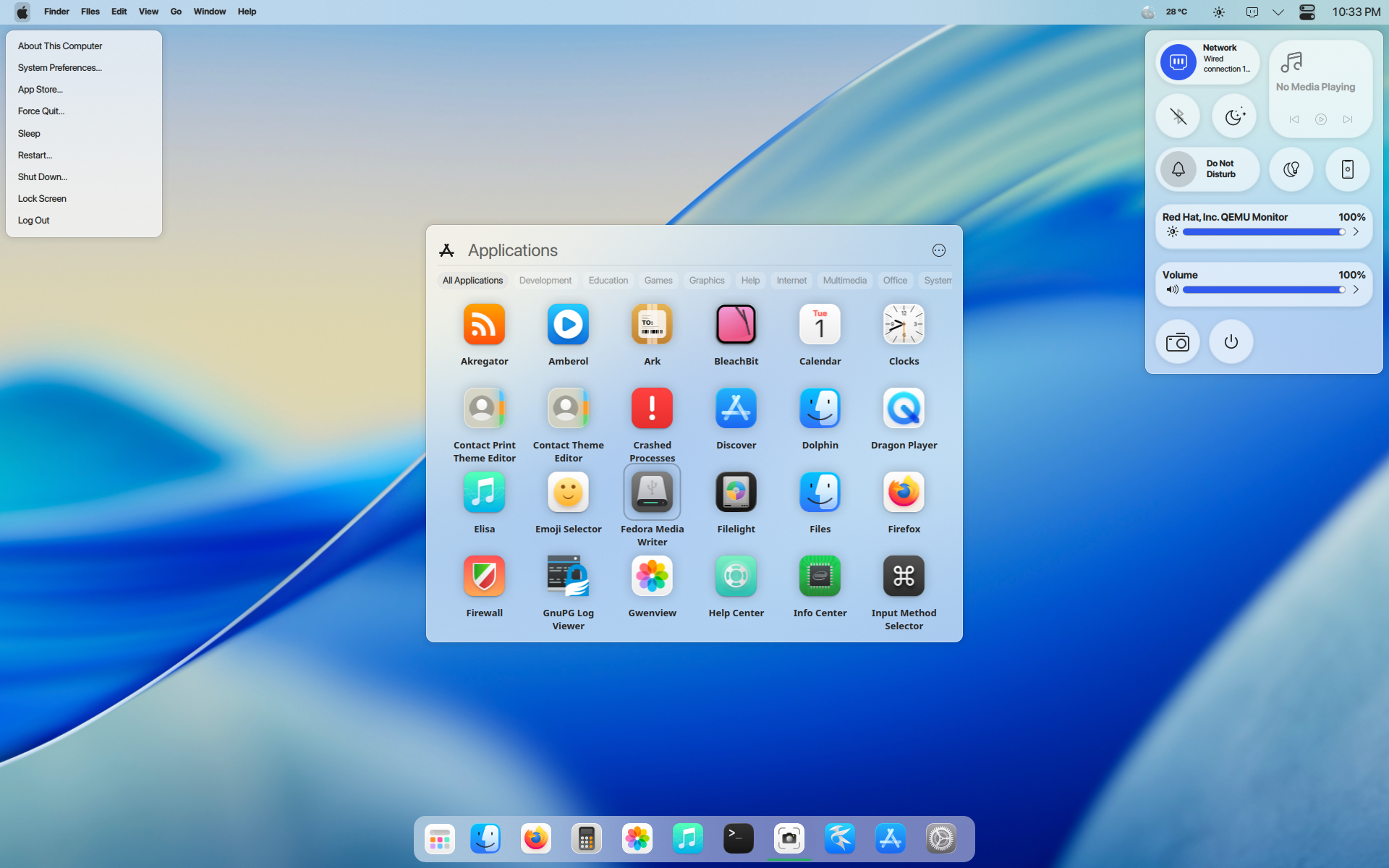The height and width of the screenshot is (868, 1389).
Task: Expand the volume slider chevron
Action: coord(1356,289)
